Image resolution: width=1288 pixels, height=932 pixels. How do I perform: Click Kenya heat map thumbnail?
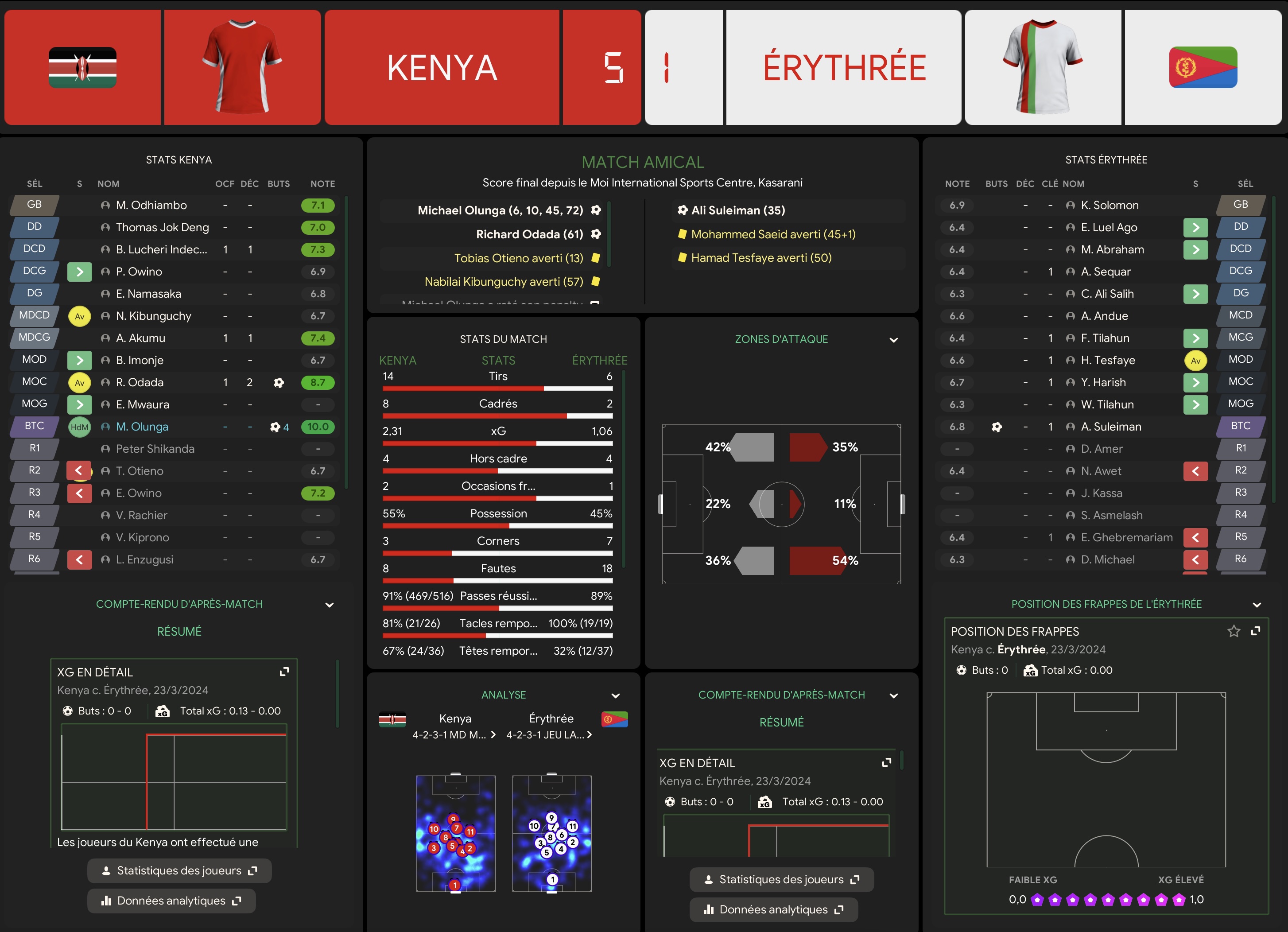455,834
